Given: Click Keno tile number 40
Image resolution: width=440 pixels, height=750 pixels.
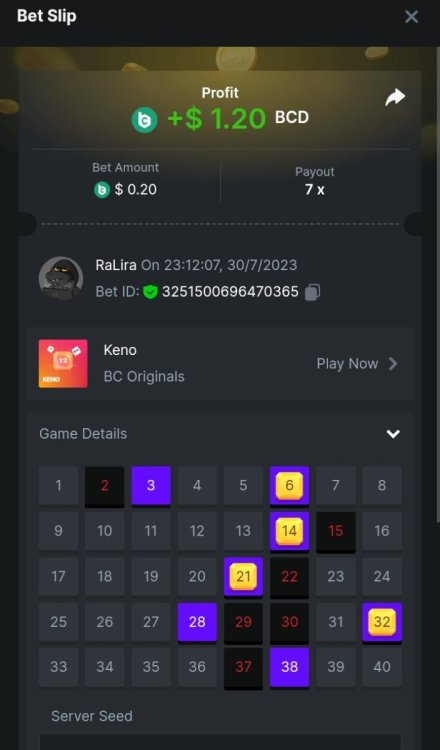Looking at the screenshot, I should [382, 667].
